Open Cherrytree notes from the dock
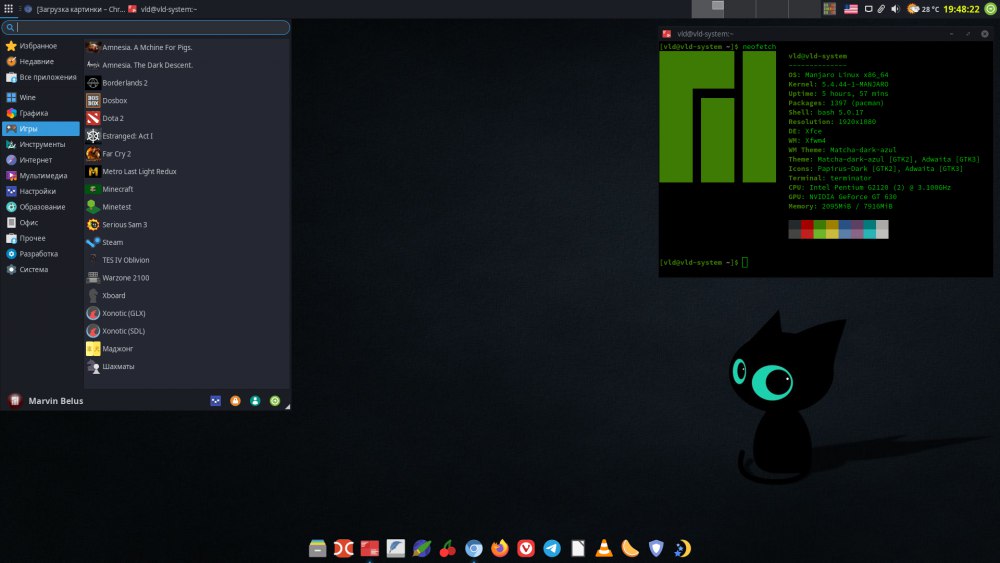The height and width of the screenshot is (563, 1000). [448, 548]
